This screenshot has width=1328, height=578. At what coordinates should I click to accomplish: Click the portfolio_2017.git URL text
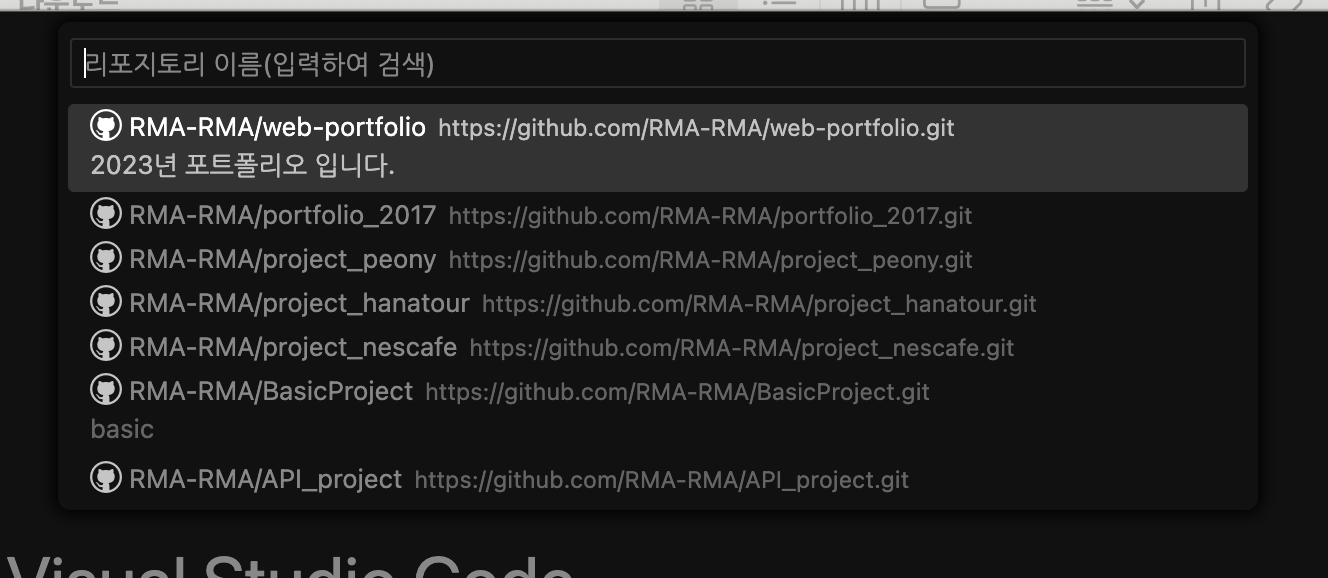pos(710,216)
